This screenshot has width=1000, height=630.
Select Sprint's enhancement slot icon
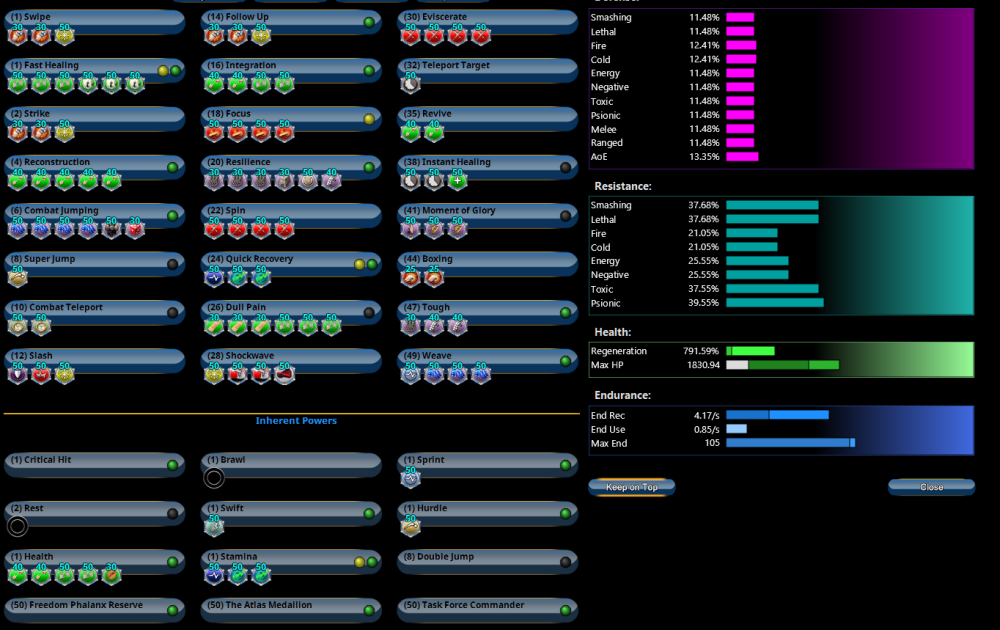pos(410,478)
